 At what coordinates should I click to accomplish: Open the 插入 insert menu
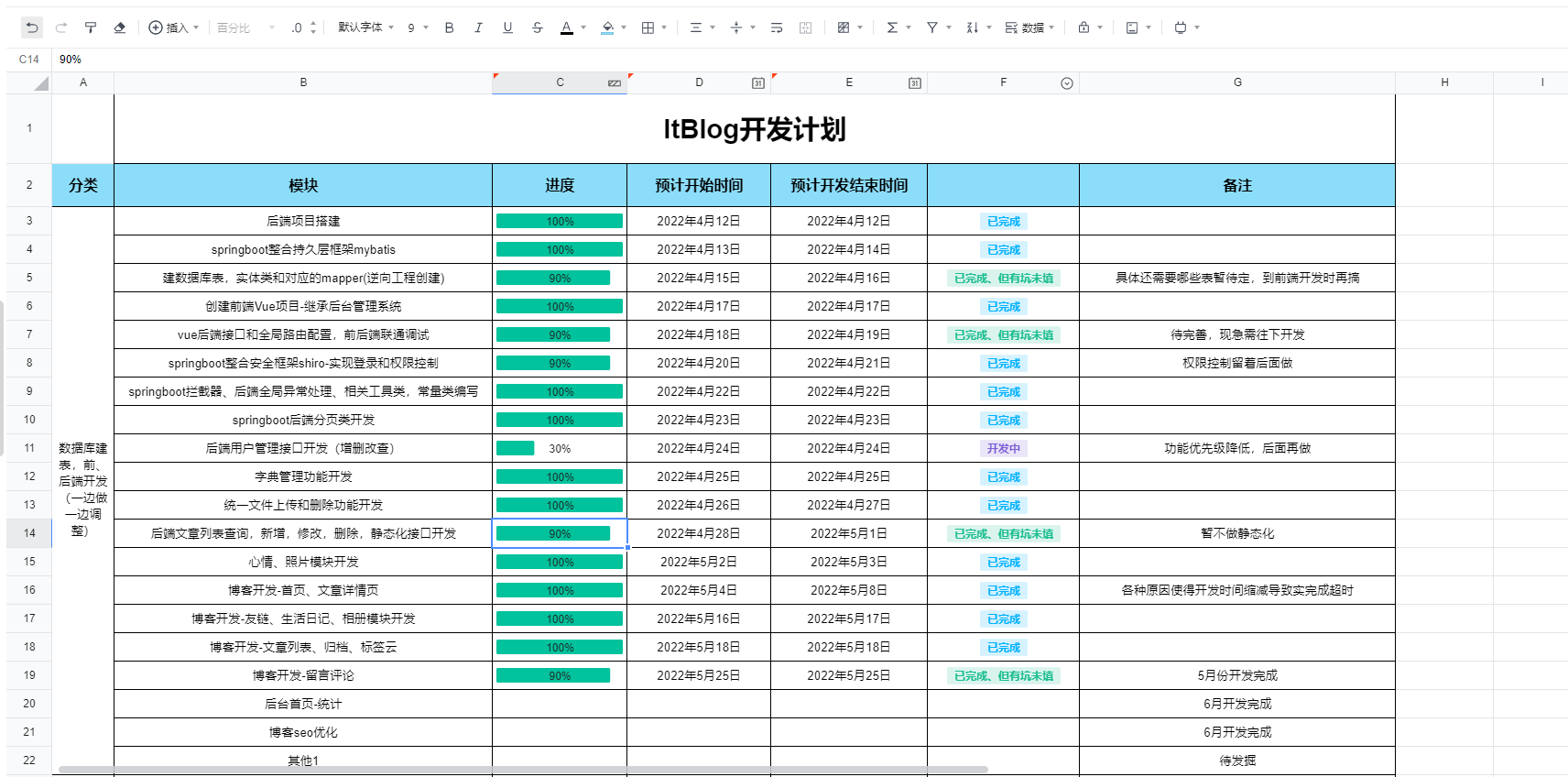[174, 27]
